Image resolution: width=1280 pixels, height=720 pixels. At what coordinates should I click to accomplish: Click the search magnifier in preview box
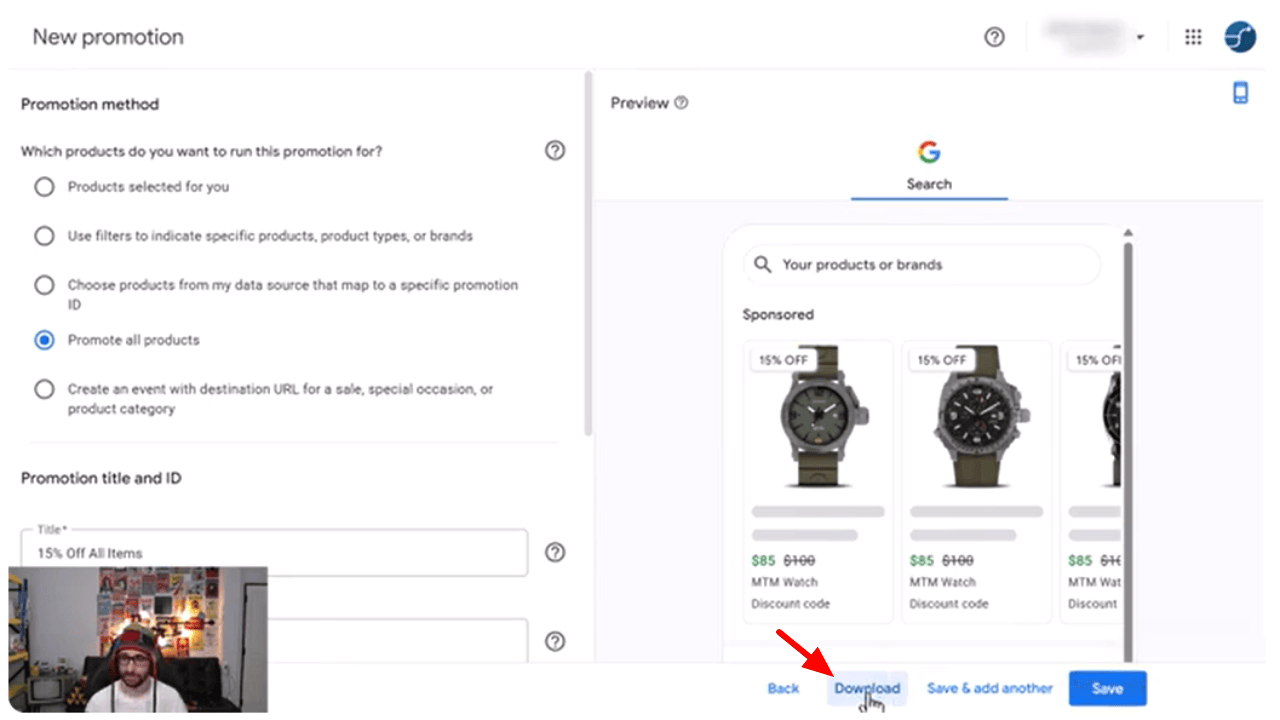click(763, 265)
